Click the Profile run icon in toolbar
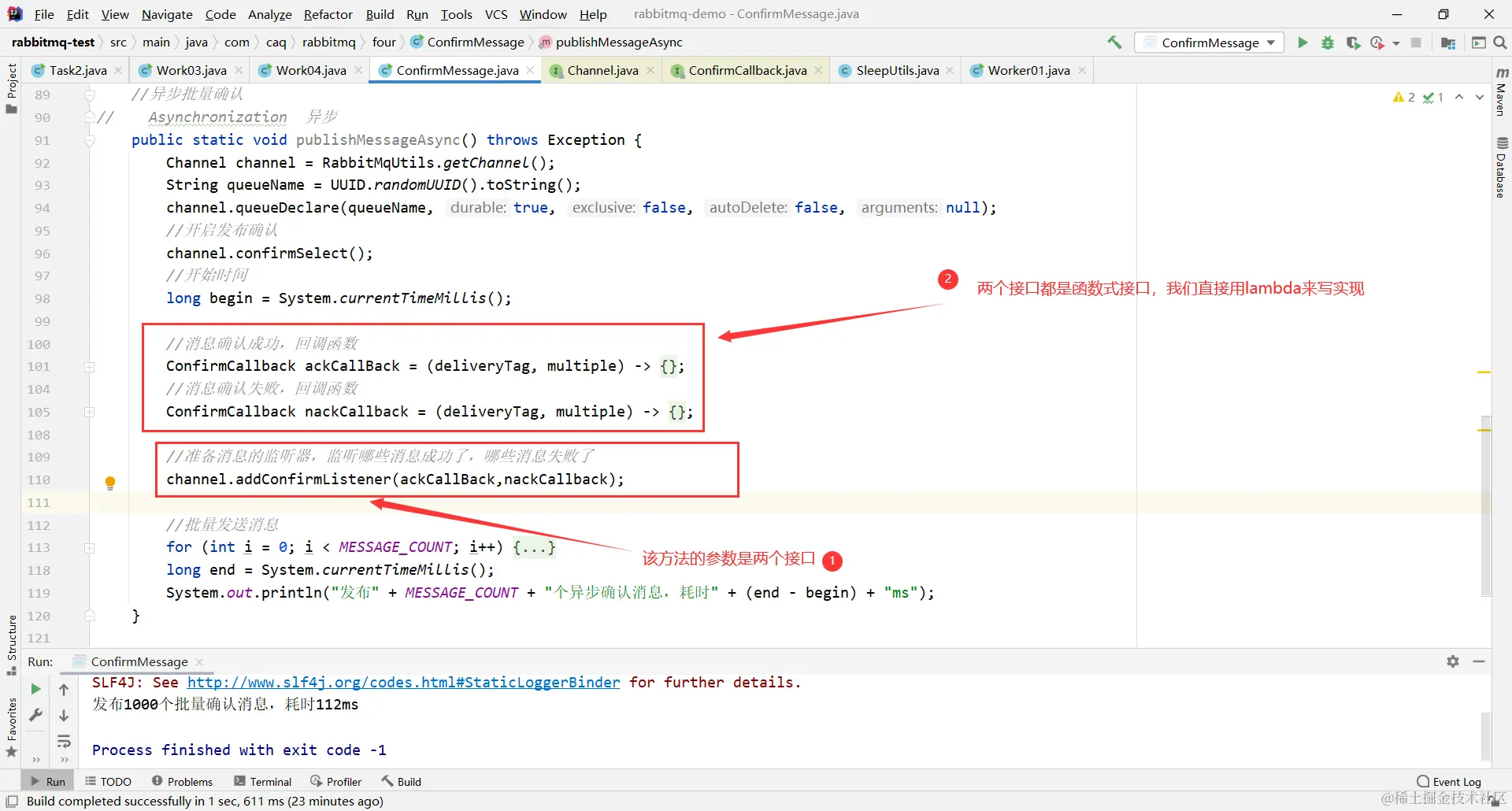 1377,43
